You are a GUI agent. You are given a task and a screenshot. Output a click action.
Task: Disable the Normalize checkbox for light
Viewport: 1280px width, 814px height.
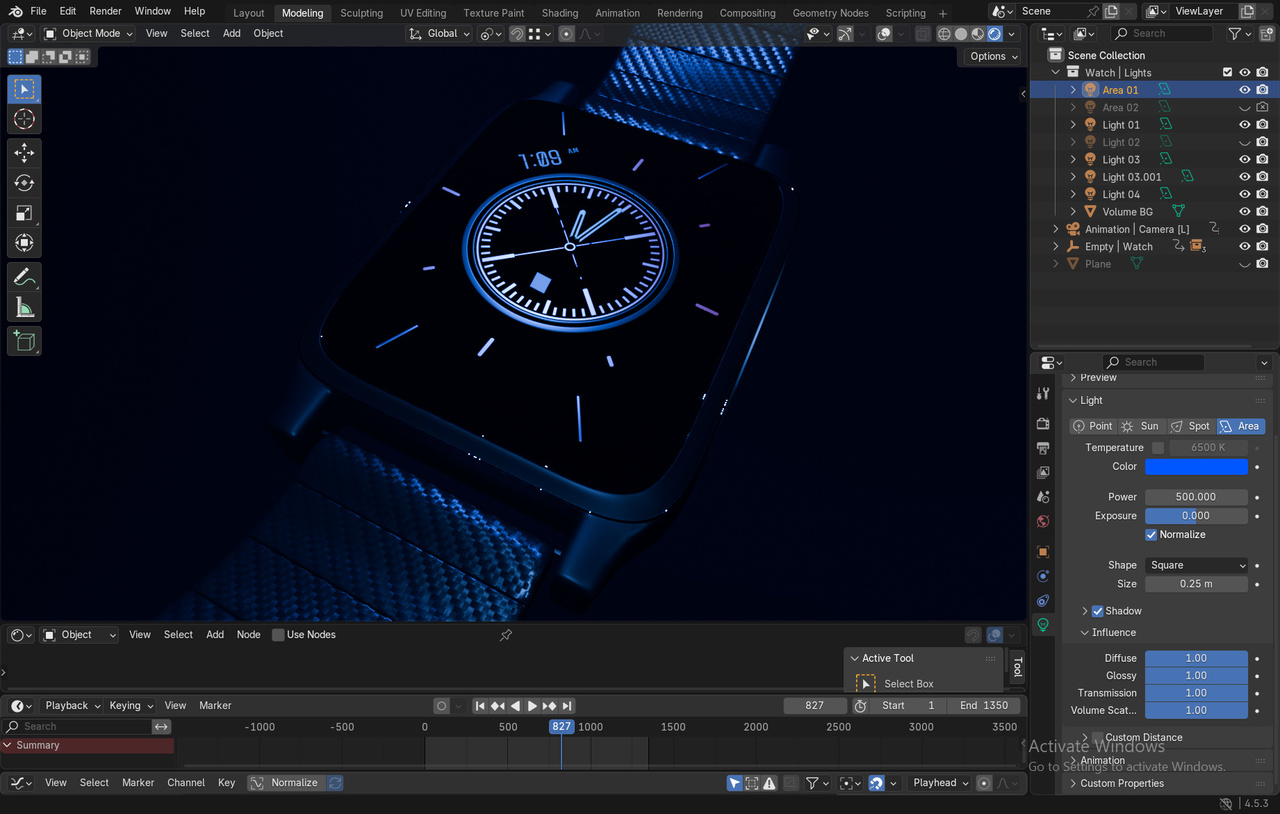click(1151, 535)
